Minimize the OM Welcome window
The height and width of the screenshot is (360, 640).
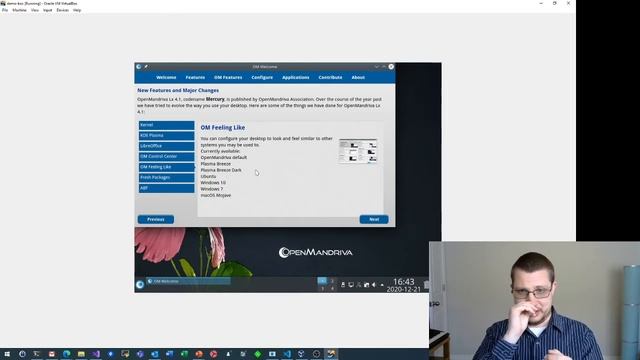377,67
